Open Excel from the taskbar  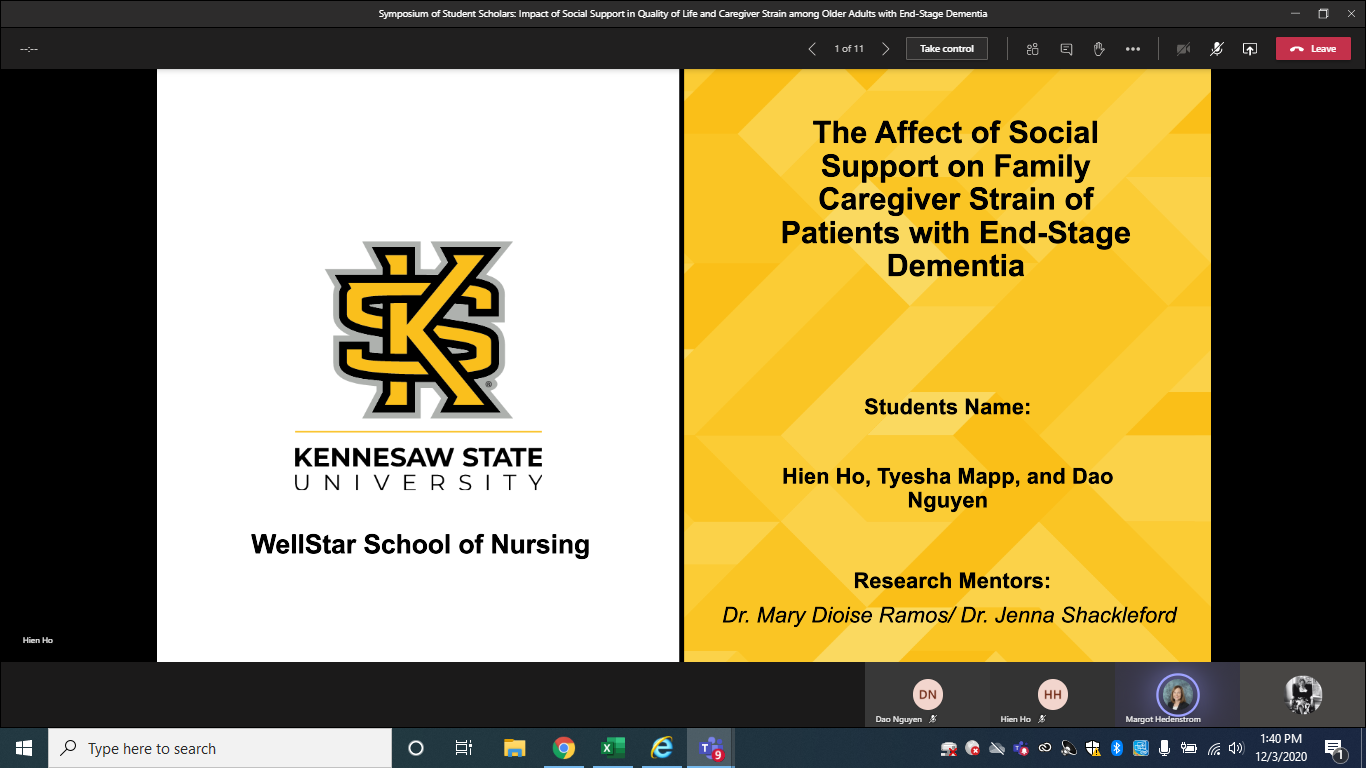pos(612,748)
